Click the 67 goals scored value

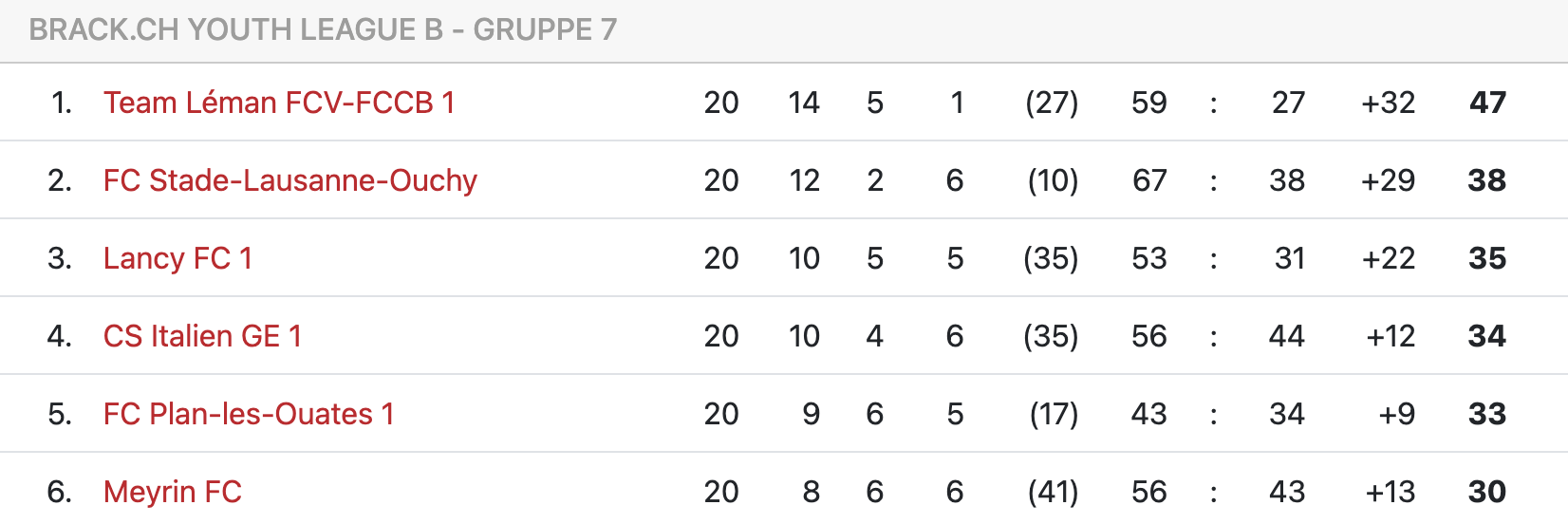1149,180
